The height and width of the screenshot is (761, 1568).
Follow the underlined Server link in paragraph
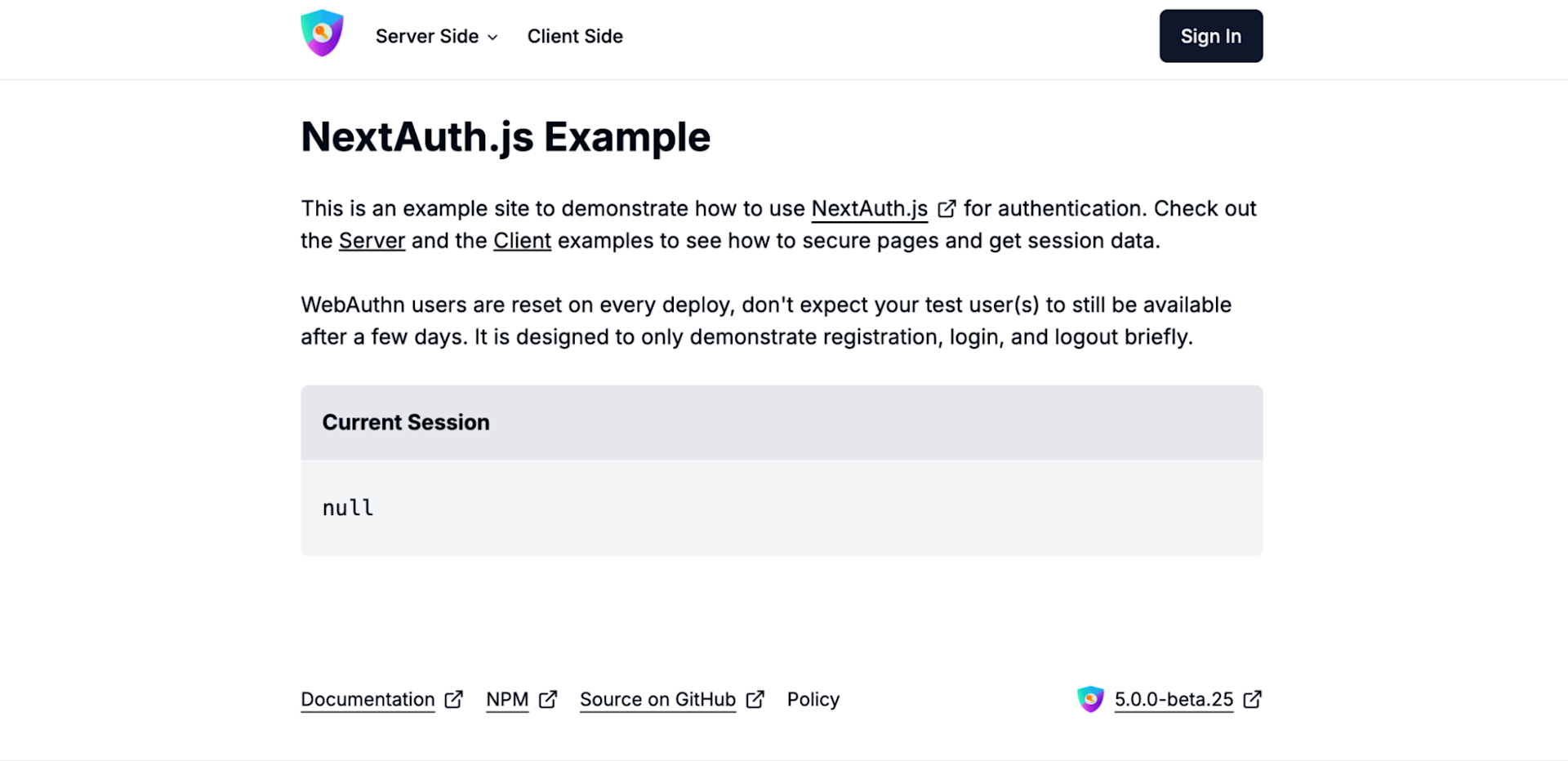pyautogui.click(x=372, y=241)
